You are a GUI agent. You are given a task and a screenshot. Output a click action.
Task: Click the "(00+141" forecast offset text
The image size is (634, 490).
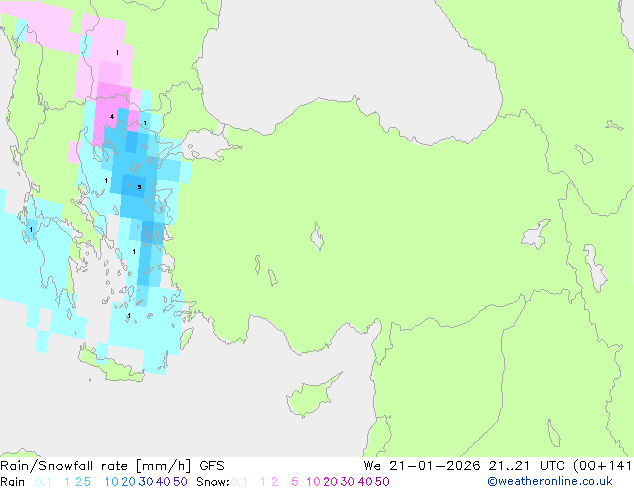(x=603, y=466)
